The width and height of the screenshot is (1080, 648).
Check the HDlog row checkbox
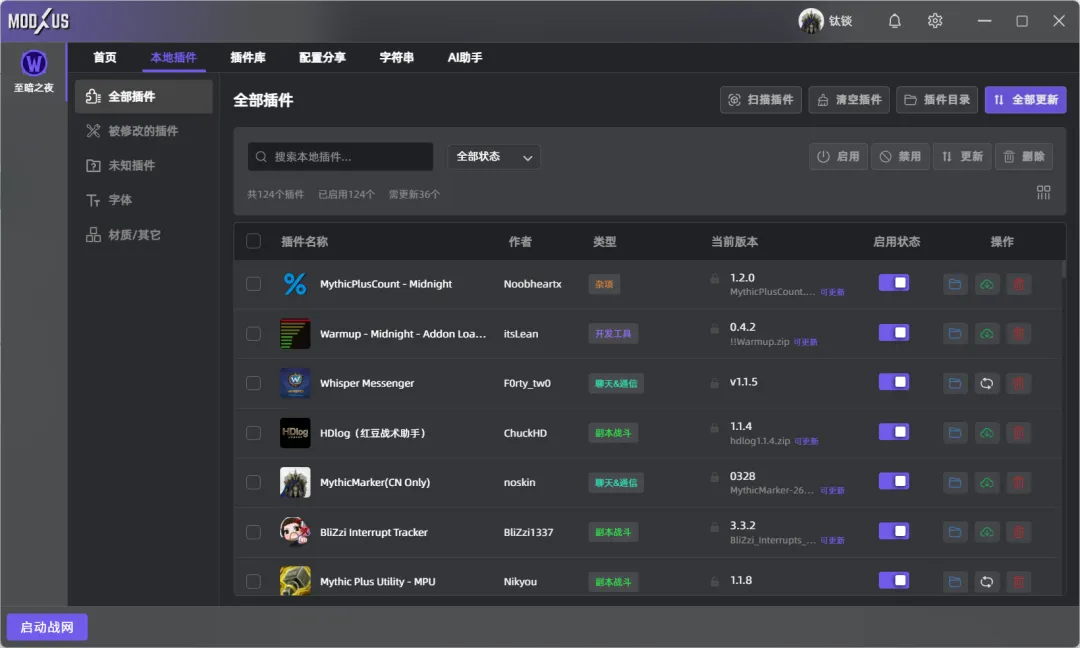tap(253, 432)
